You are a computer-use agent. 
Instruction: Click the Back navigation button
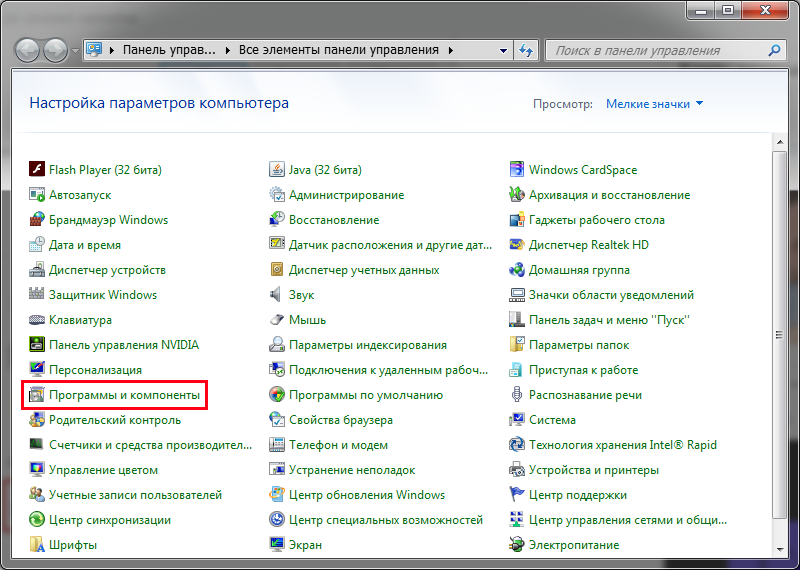(28, 51)
